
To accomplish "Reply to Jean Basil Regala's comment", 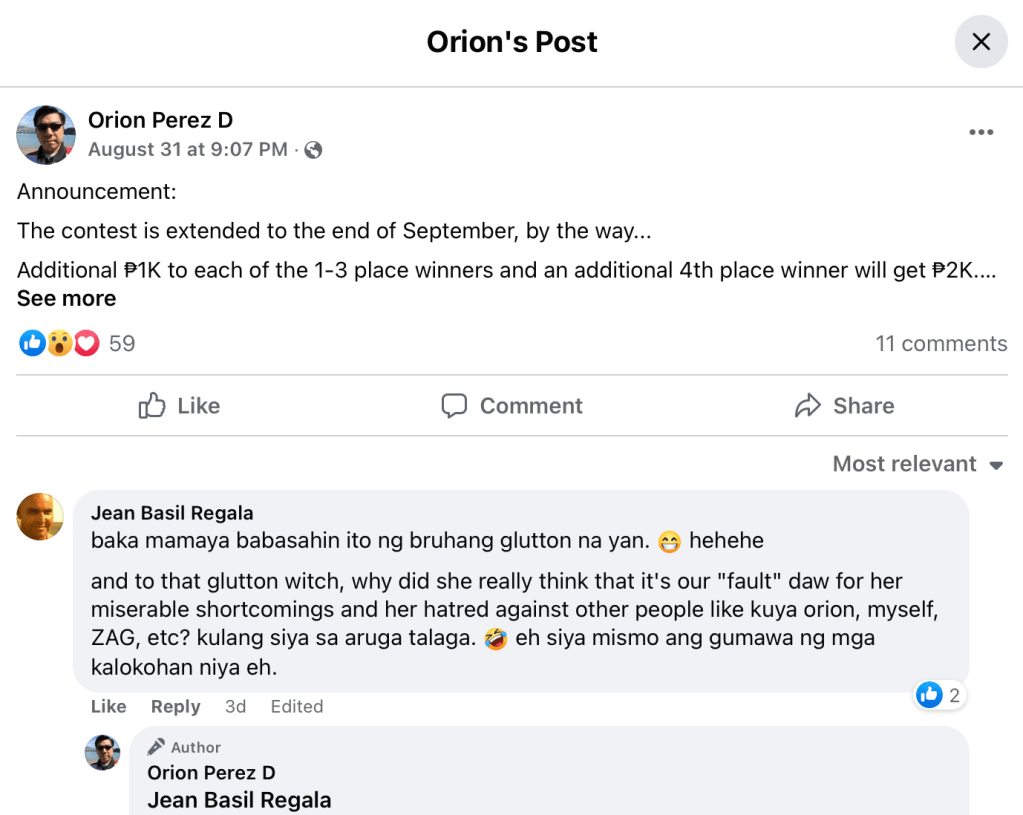I will [175, 706].
